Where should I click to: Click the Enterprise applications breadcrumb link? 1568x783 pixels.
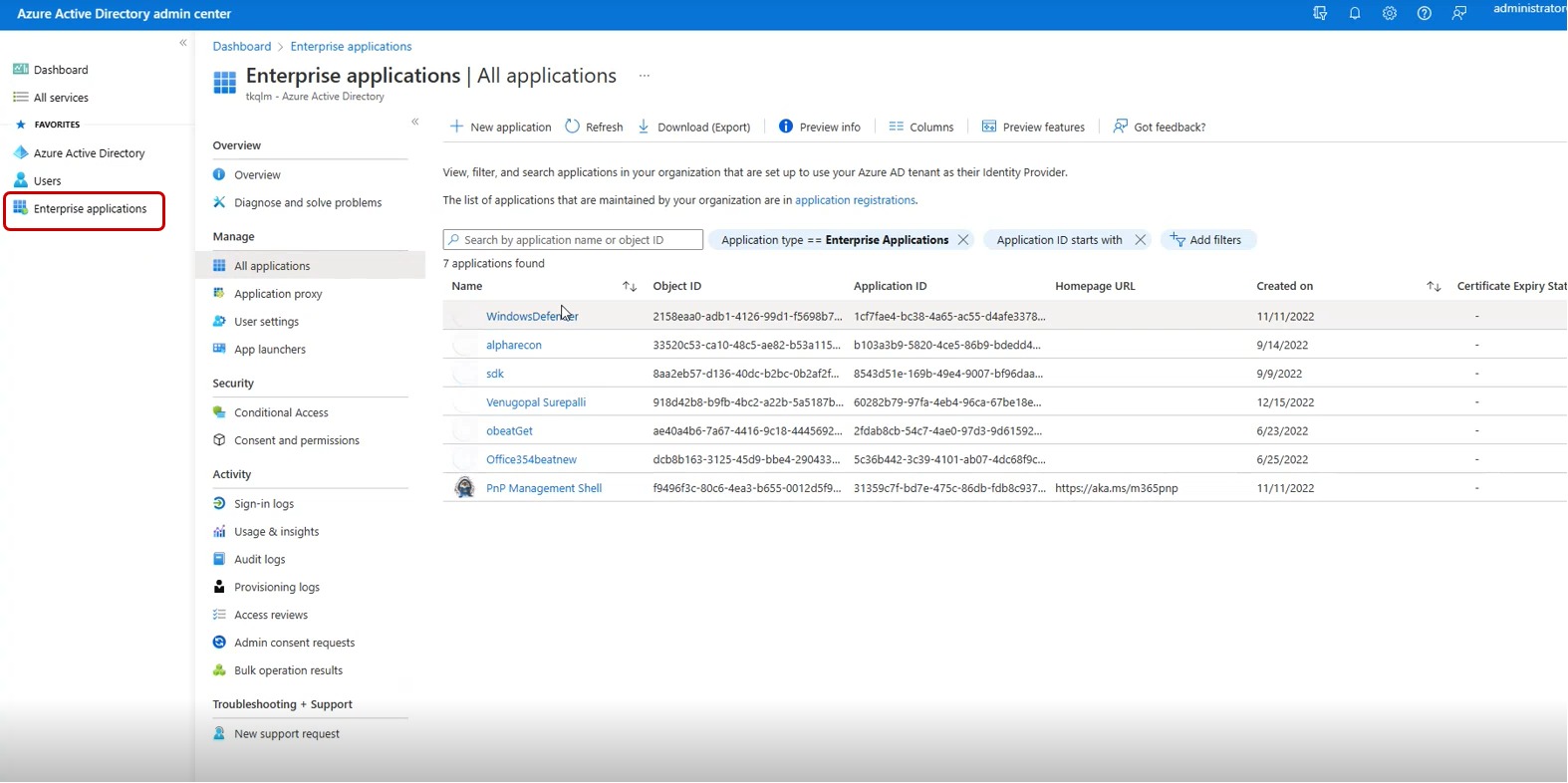click(351, 47)
